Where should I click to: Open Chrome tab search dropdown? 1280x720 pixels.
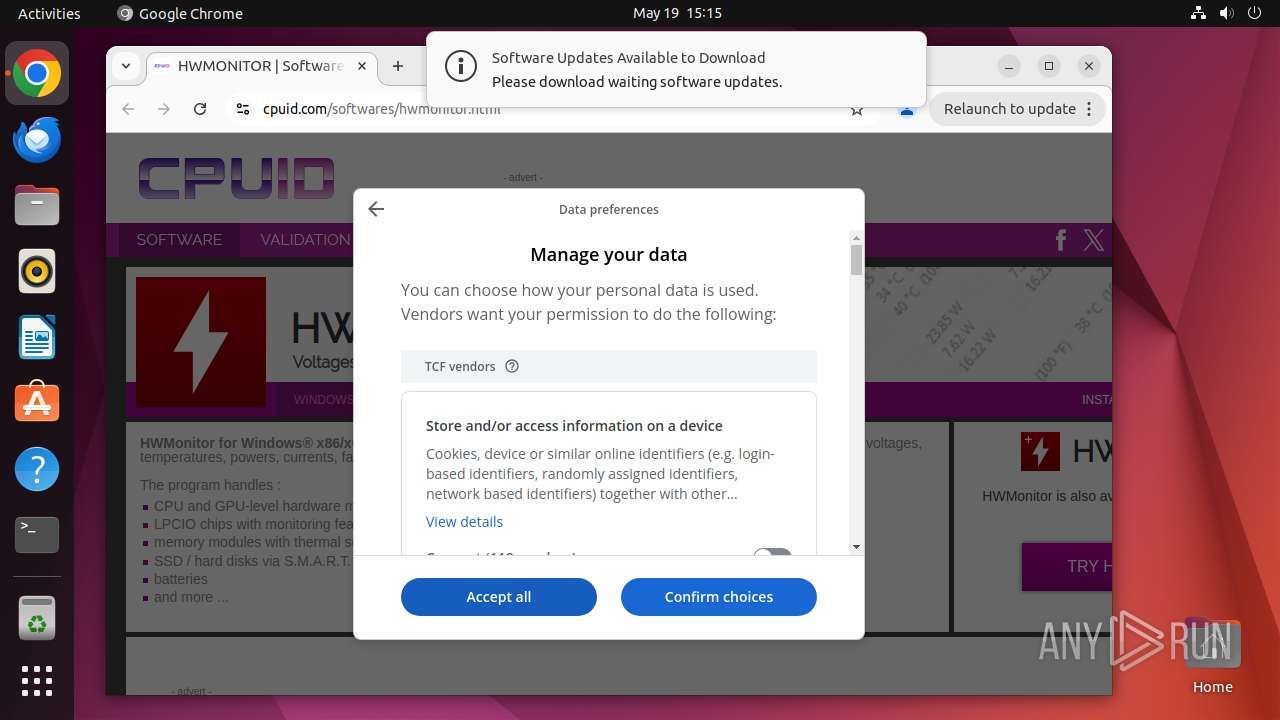(126, 66)
